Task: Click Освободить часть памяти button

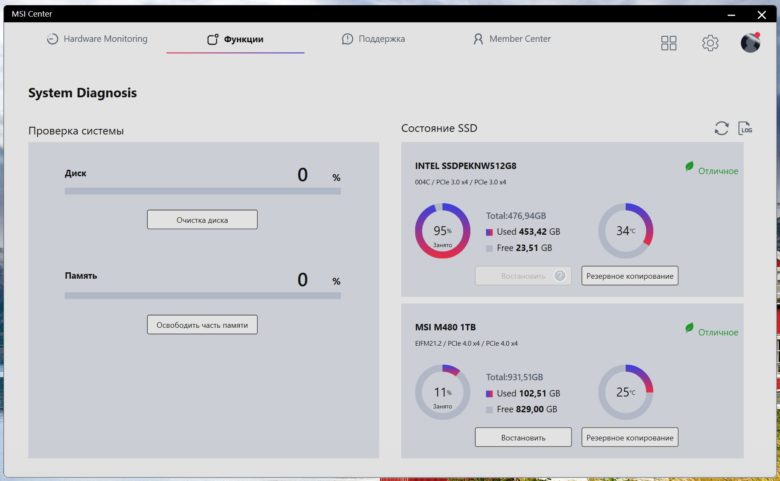Action: (202, 325)
